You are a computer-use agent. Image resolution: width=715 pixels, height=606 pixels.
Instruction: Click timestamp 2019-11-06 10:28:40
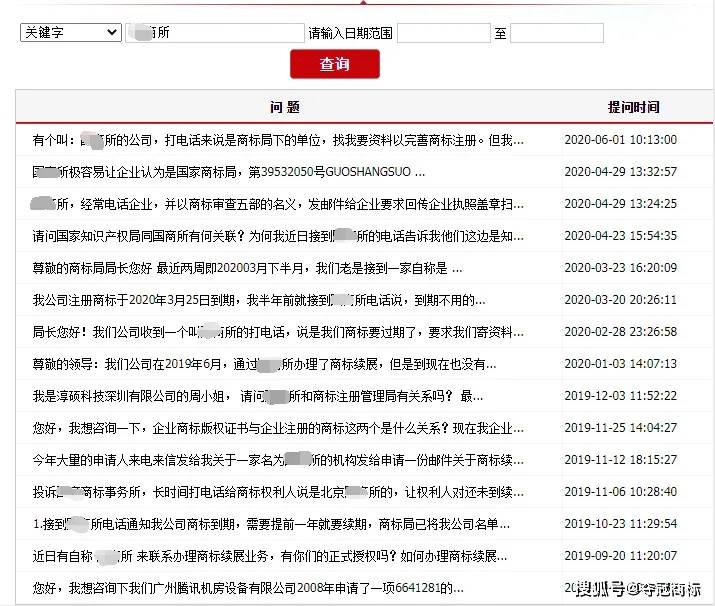coord(621,492)
